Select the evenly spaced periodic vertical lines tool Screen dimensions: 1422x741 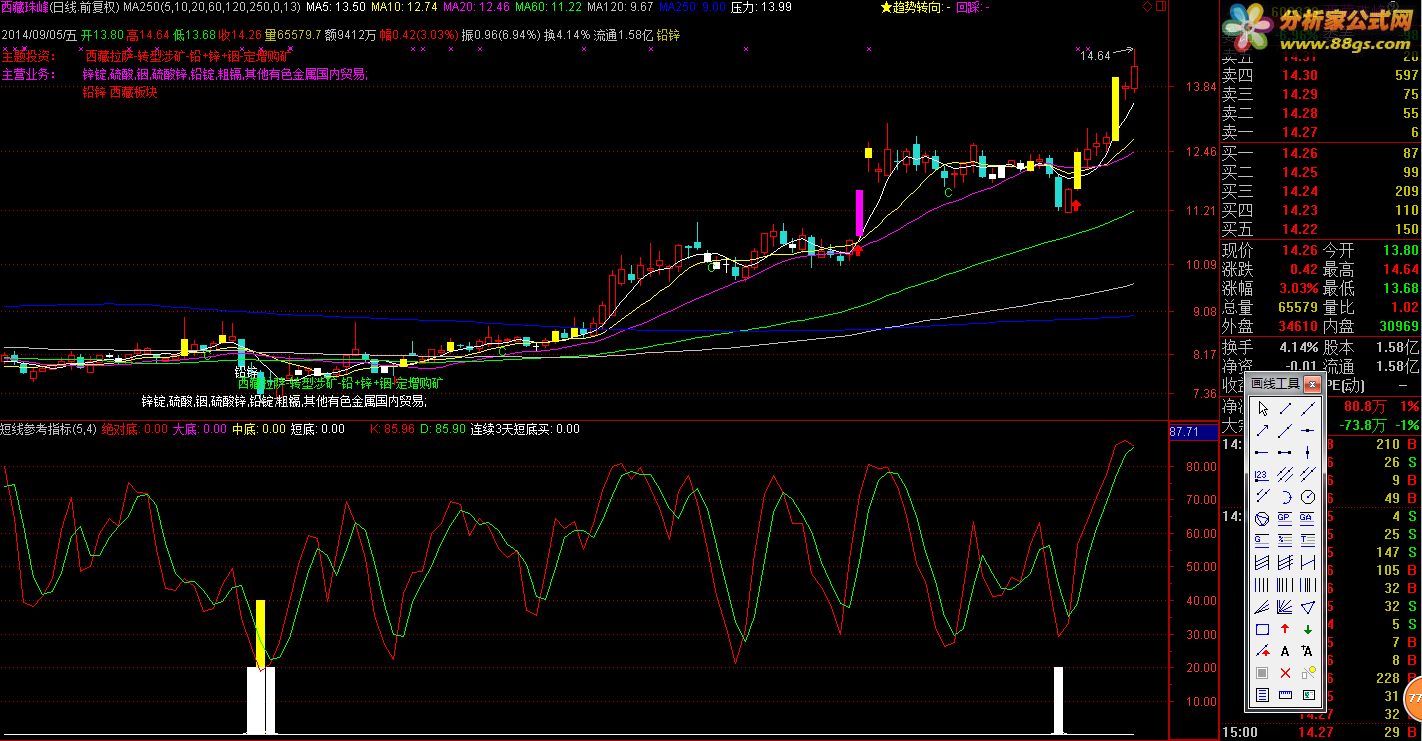click(1262, 584)
